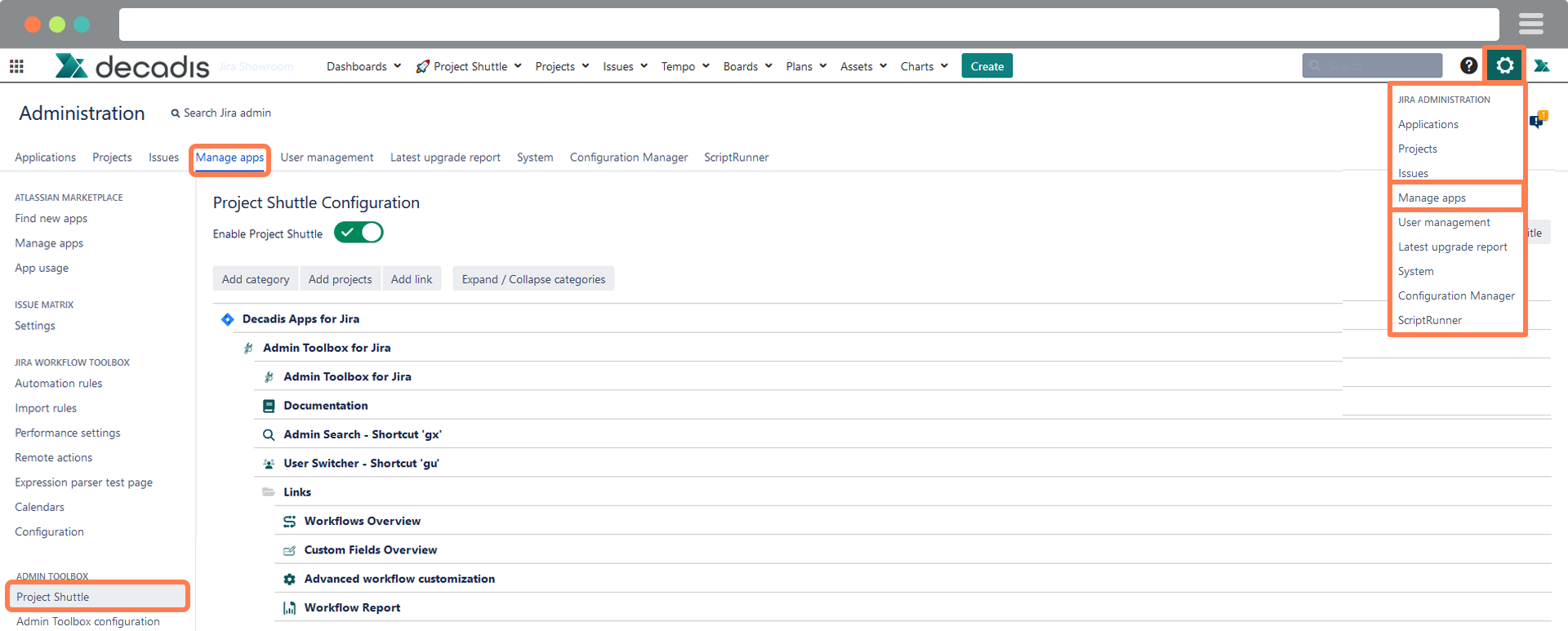
Task: Expand the Dashboards dropdown menu
Action: pos(363,66)
